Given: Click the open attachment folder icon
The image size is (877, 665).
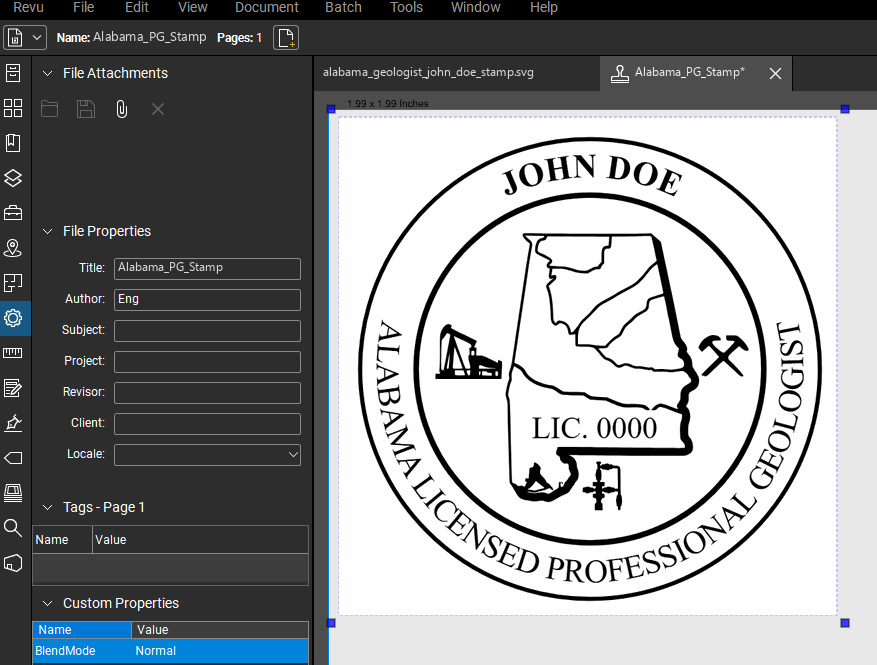Looking at the screenshot, I should pyautogui.click(x=49, y=109).
